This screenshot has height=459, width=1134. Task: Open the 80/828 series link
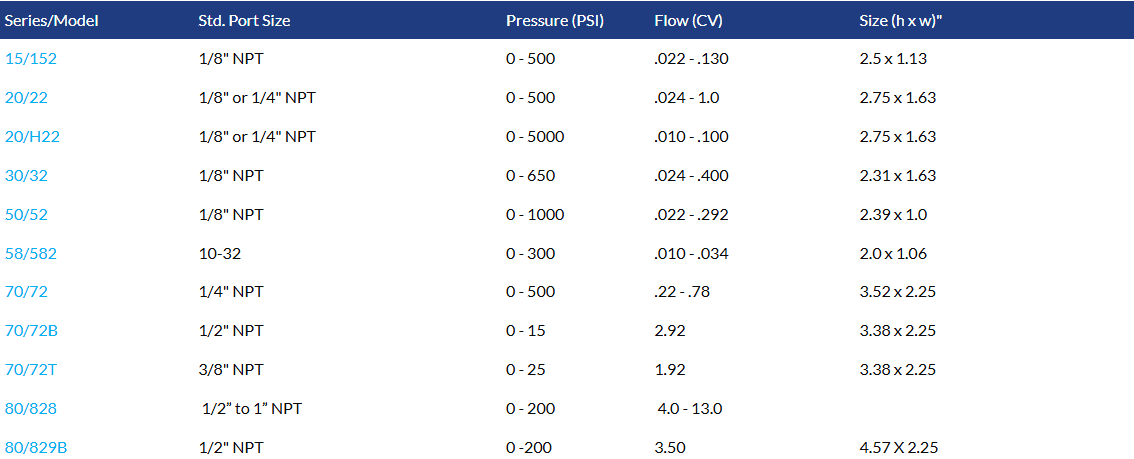(x=31, y=409)
